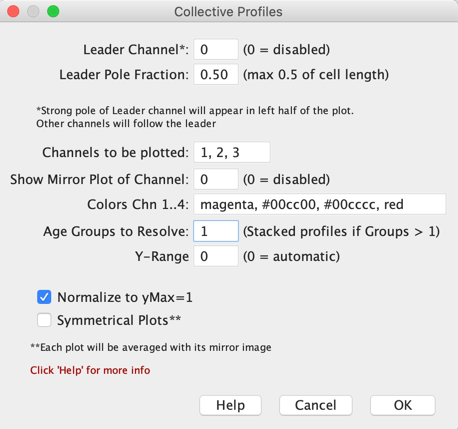Click the Symmetrical Plots label text
The height and width of the screenshot is (429, 458).
pos(119,320)
